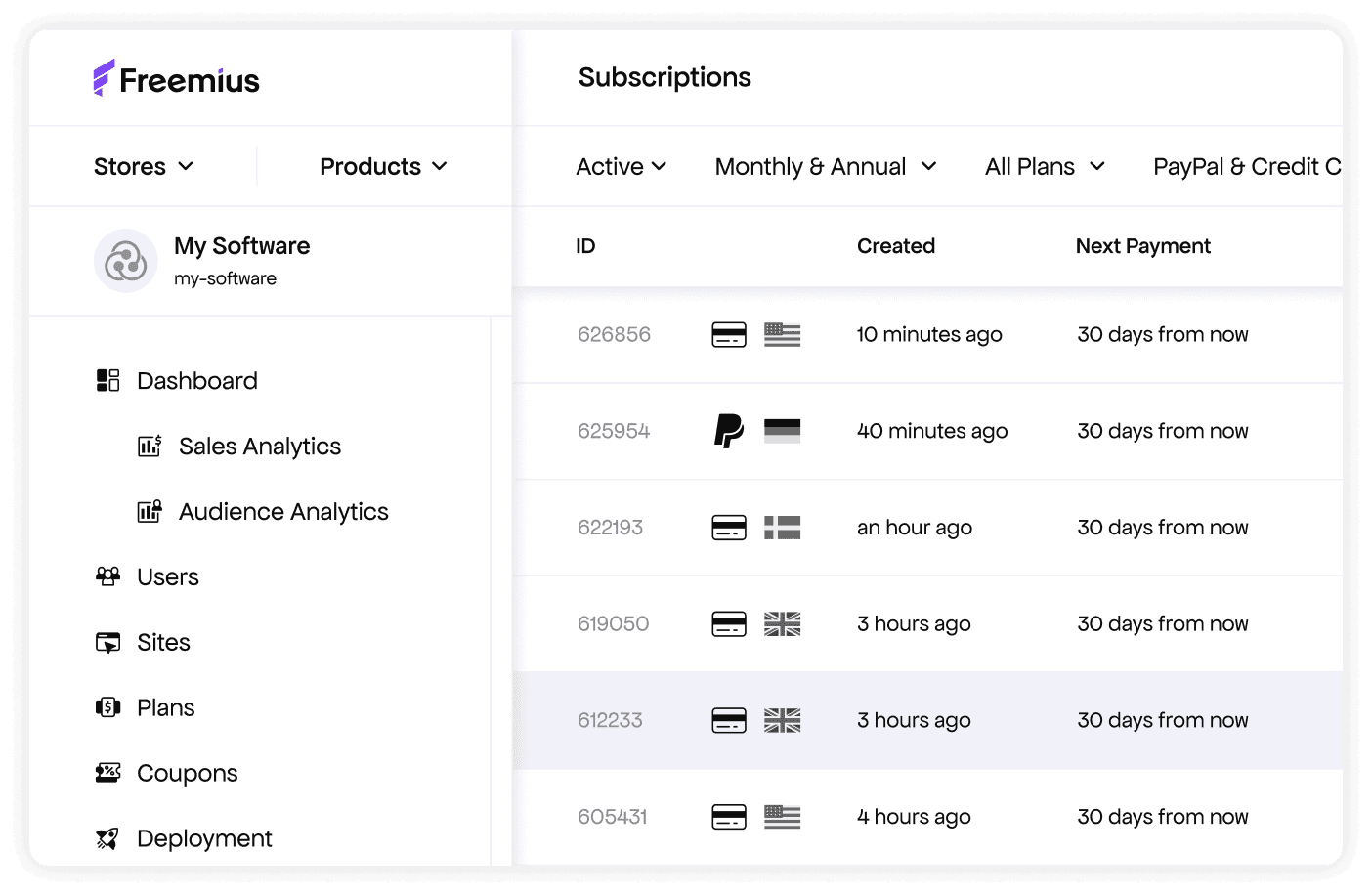
Task: Click the my-software slug text
Action: pos(225,278)
